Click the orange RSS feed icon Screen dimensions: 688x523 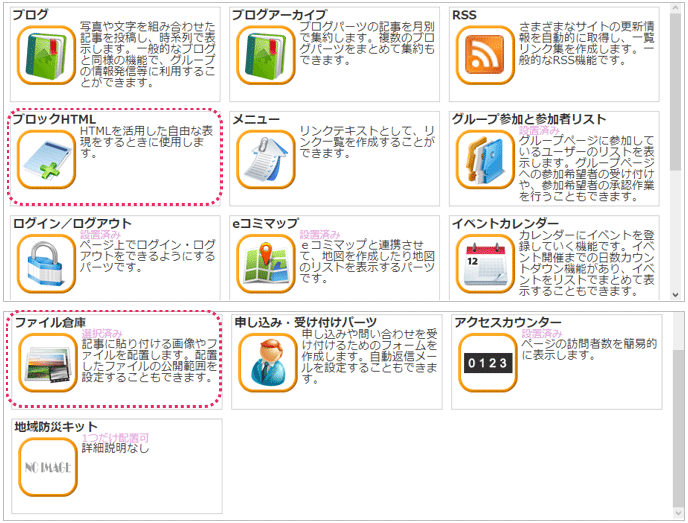click(x=485, y=54)
